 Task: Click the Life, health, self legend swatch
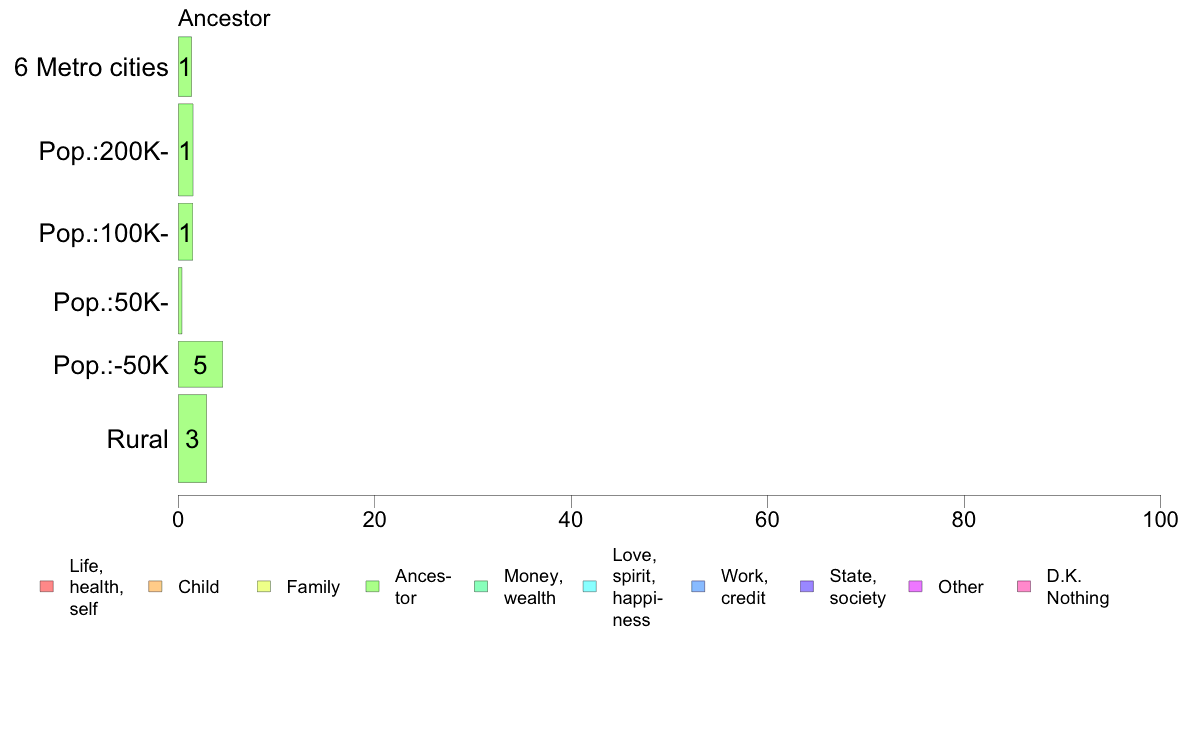point(47,587)
